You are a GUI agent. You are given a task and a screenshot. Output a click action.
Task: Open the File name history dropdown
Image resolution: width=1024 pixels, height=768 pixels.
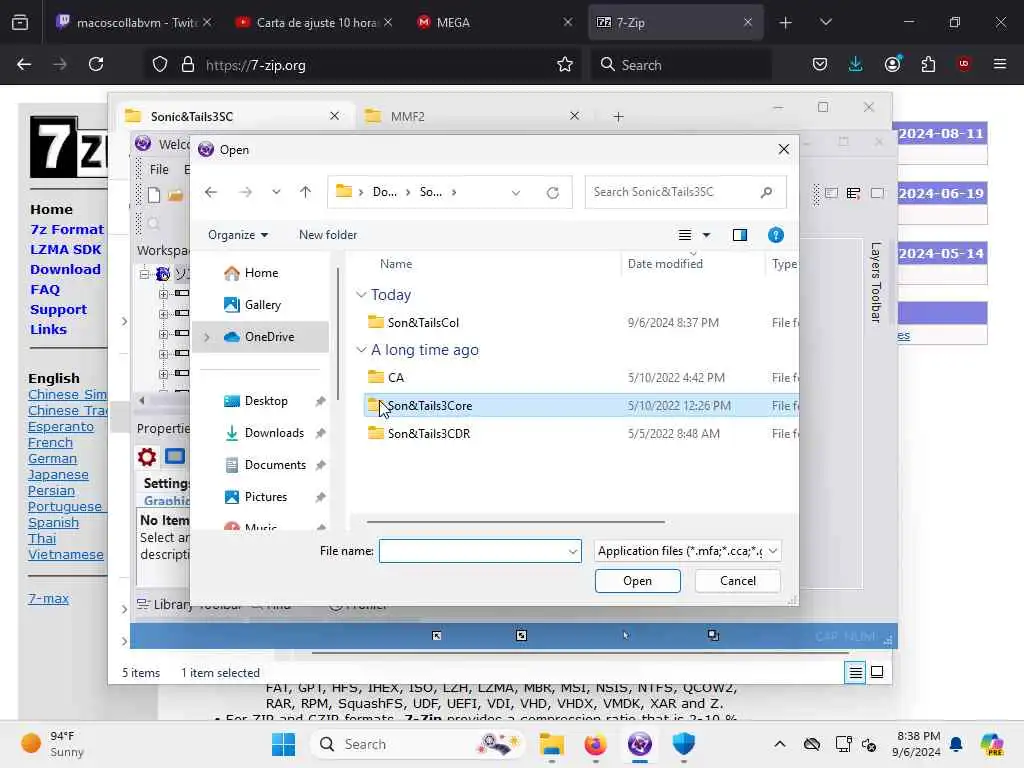573,552
